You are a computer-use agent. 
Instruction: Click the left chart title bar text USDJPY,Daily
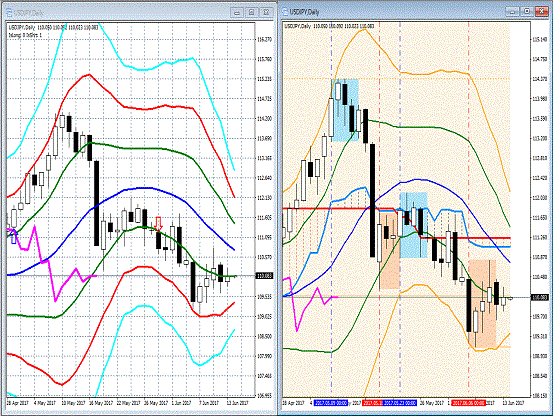pyautogui.click(x=29, y=13)
